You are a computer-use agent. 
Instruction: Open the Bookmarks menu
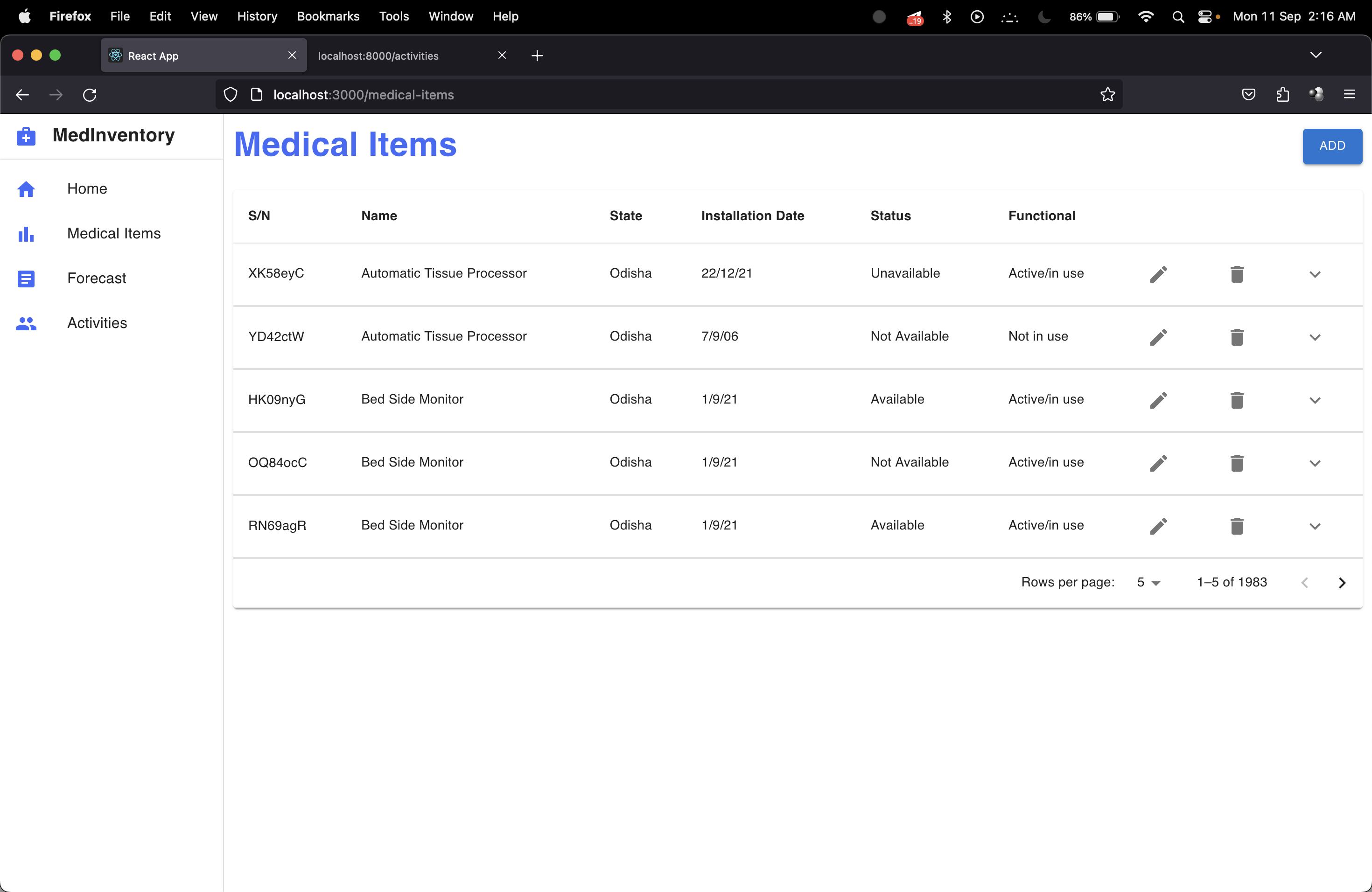coord(328,16)
